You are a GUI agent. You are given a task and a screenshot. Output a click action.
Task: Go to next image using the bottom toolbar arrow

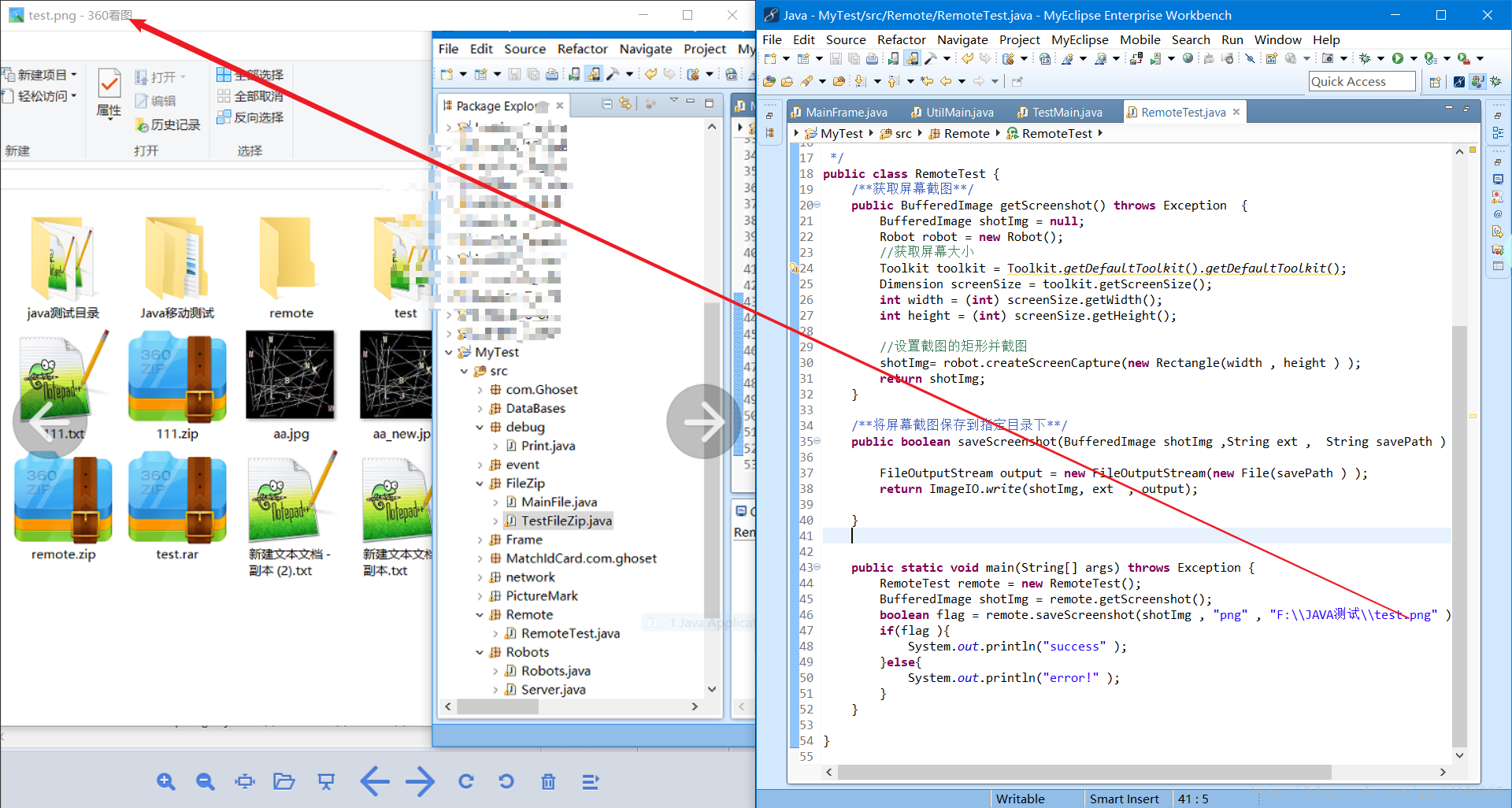click(x=420, y=781)
